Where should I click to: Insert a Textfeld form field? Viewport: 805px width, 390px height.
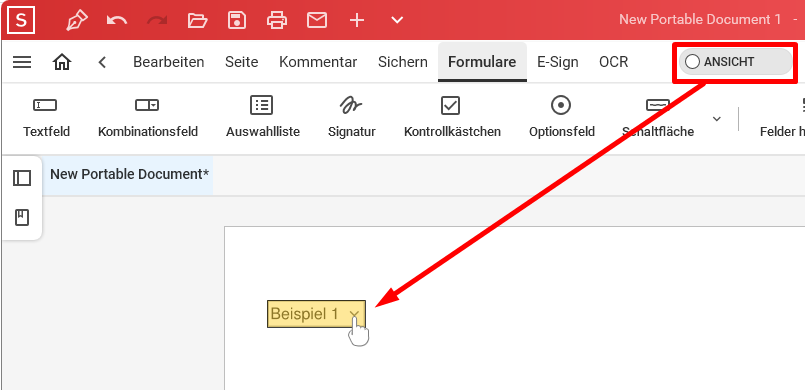click(x=46, y=118)
